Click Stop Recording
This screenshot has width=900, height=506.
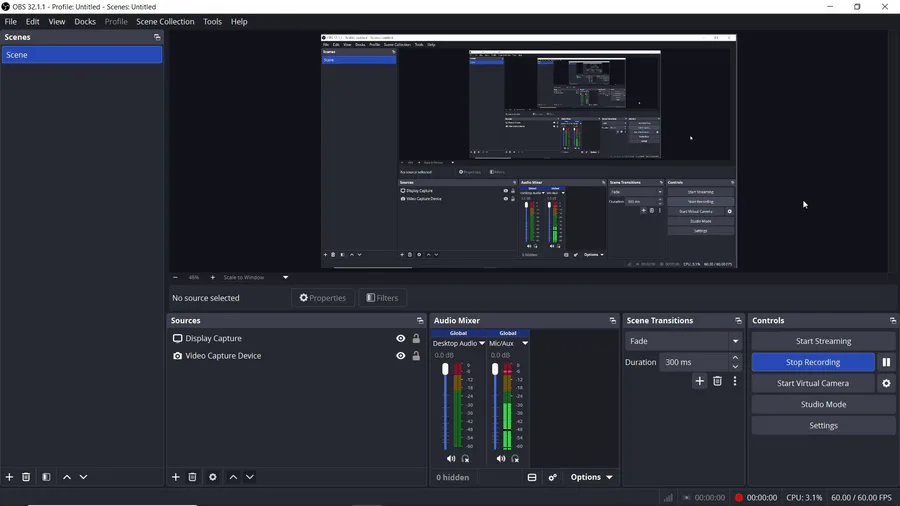[x=813, y=362]
